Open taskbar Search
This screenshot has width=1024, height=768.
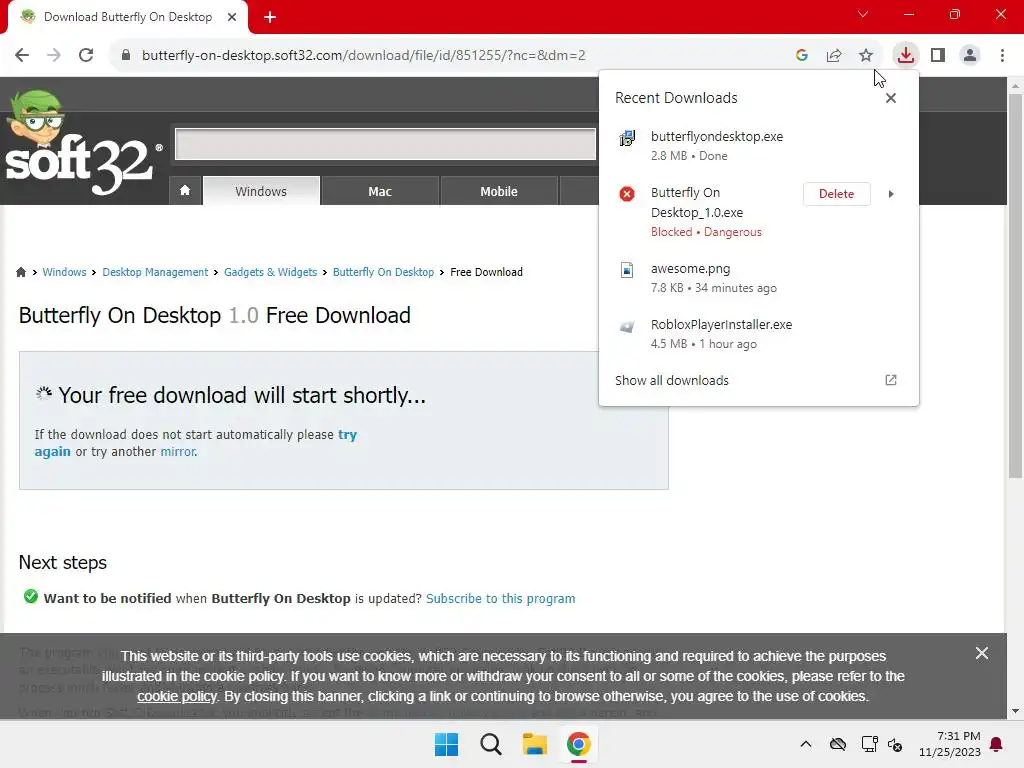point(490,744)
